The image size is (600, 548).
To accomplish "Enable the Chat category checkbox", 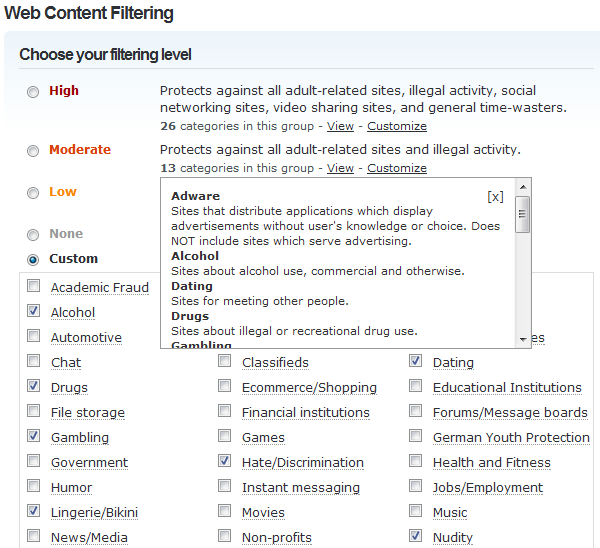I will point(34,362).
